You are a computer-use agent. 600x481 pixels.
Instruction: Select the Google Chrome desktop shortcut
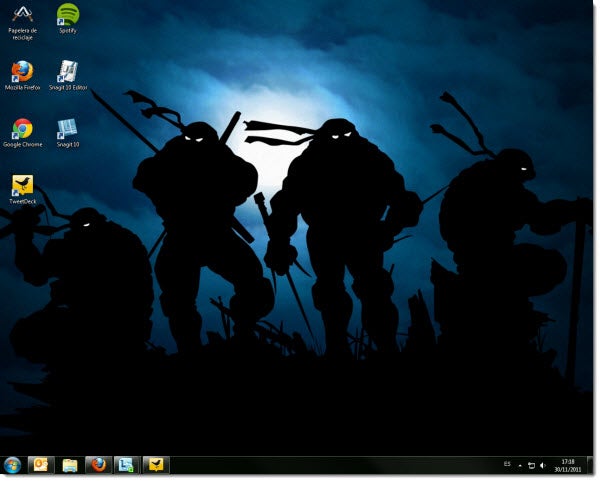tap(22, 133)
